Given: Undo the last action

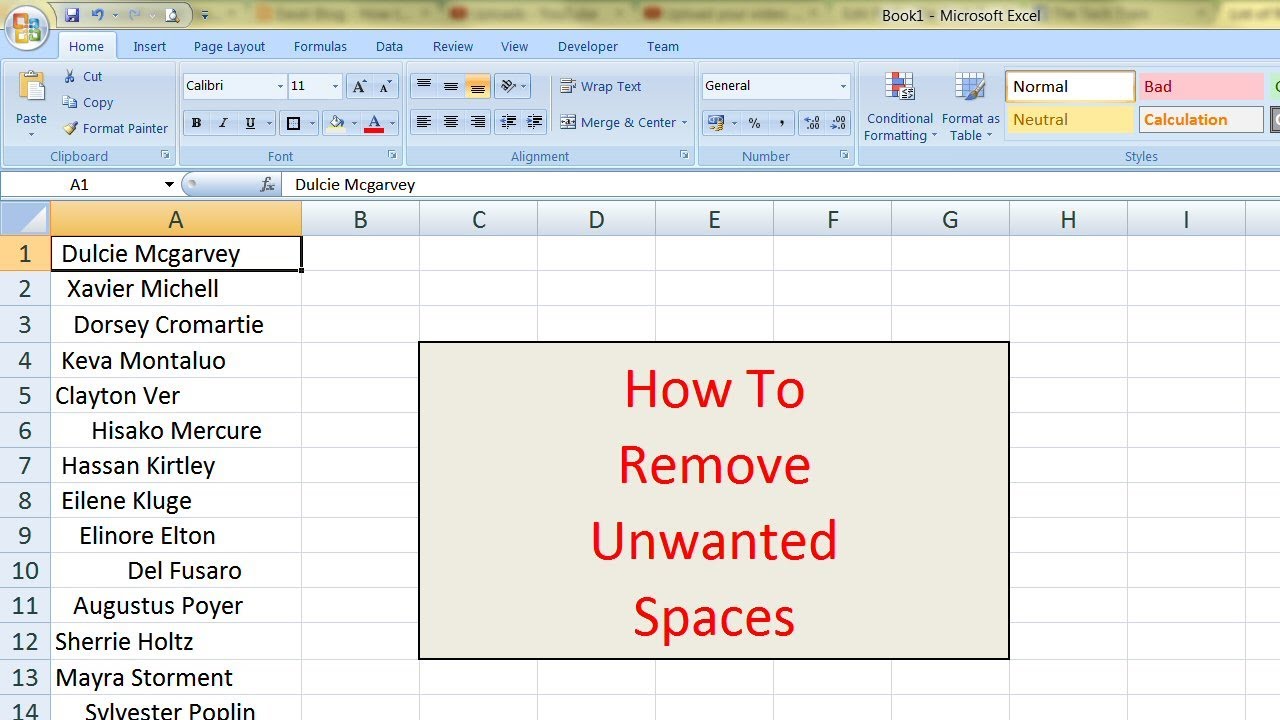Looking at the screenshot, I should [x=98, y=15].
